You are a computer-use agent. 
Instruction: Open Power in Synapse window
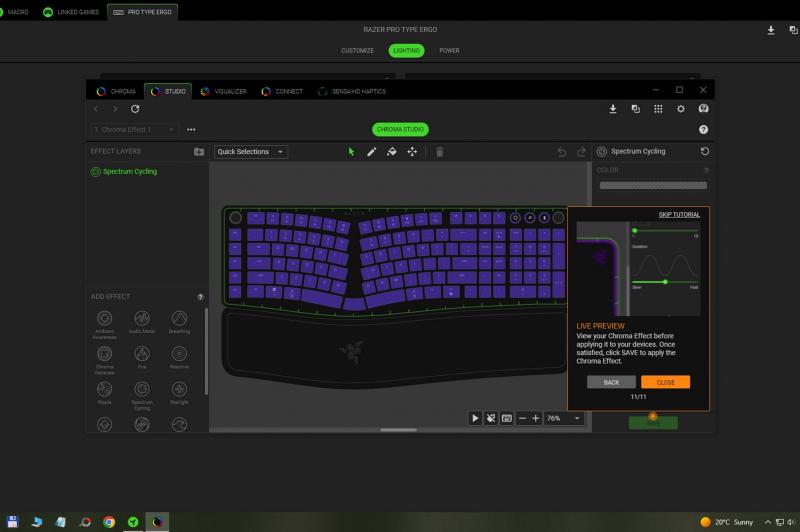point(449,50)
